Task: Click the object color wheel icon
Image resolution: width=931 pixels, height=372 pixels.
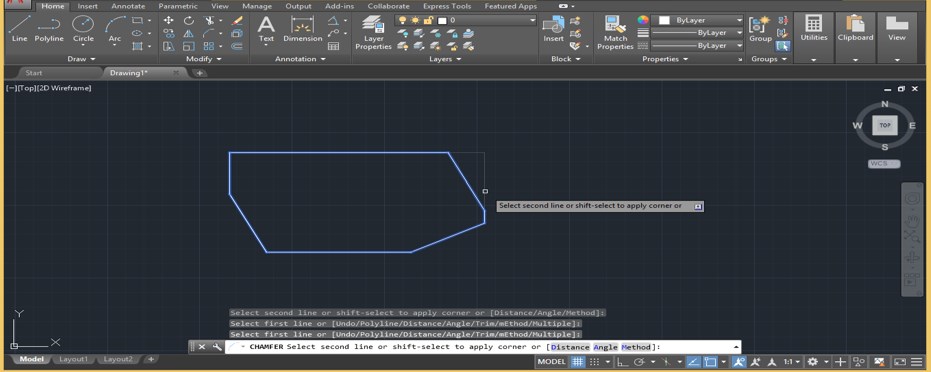Action: (x=643, y=20)
